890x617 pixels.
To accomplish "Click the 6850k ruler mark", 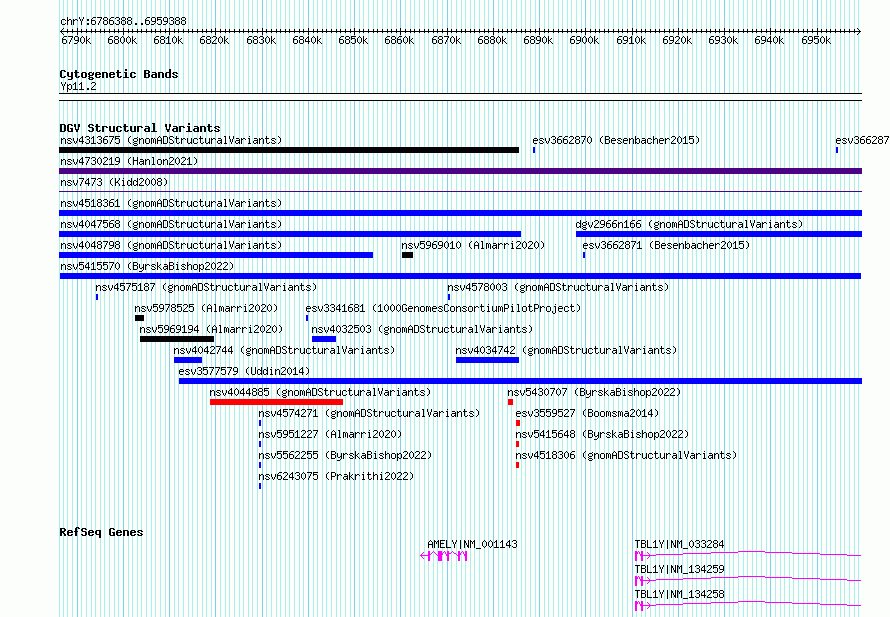I will (353, 40).
